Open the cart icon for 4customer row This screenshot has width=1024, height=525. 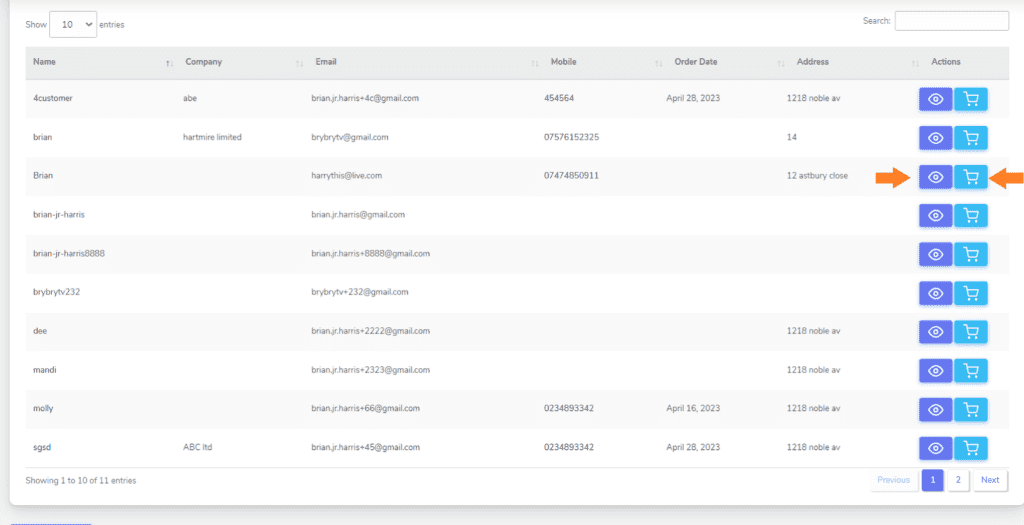(x=971, y=99)
